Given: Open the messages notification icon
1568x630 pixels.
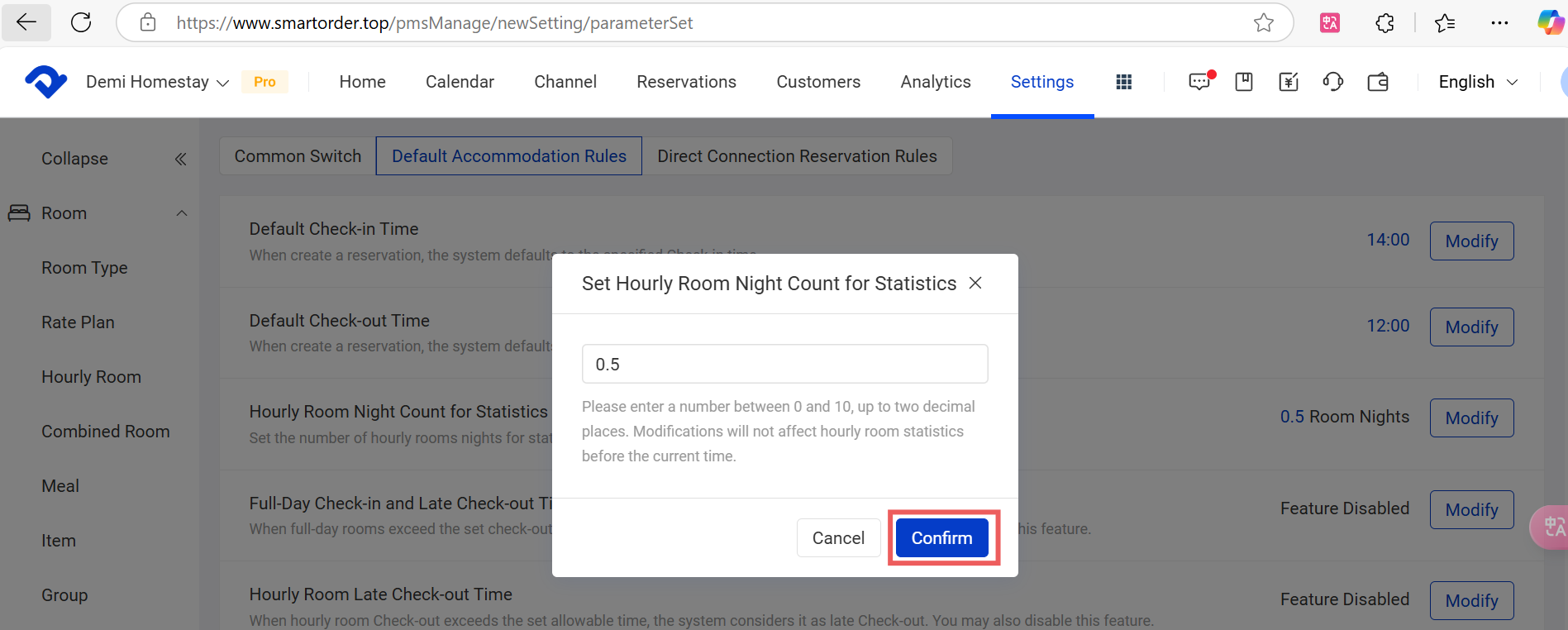Looking at the screenshot, I should click(x=1199, y=82).
